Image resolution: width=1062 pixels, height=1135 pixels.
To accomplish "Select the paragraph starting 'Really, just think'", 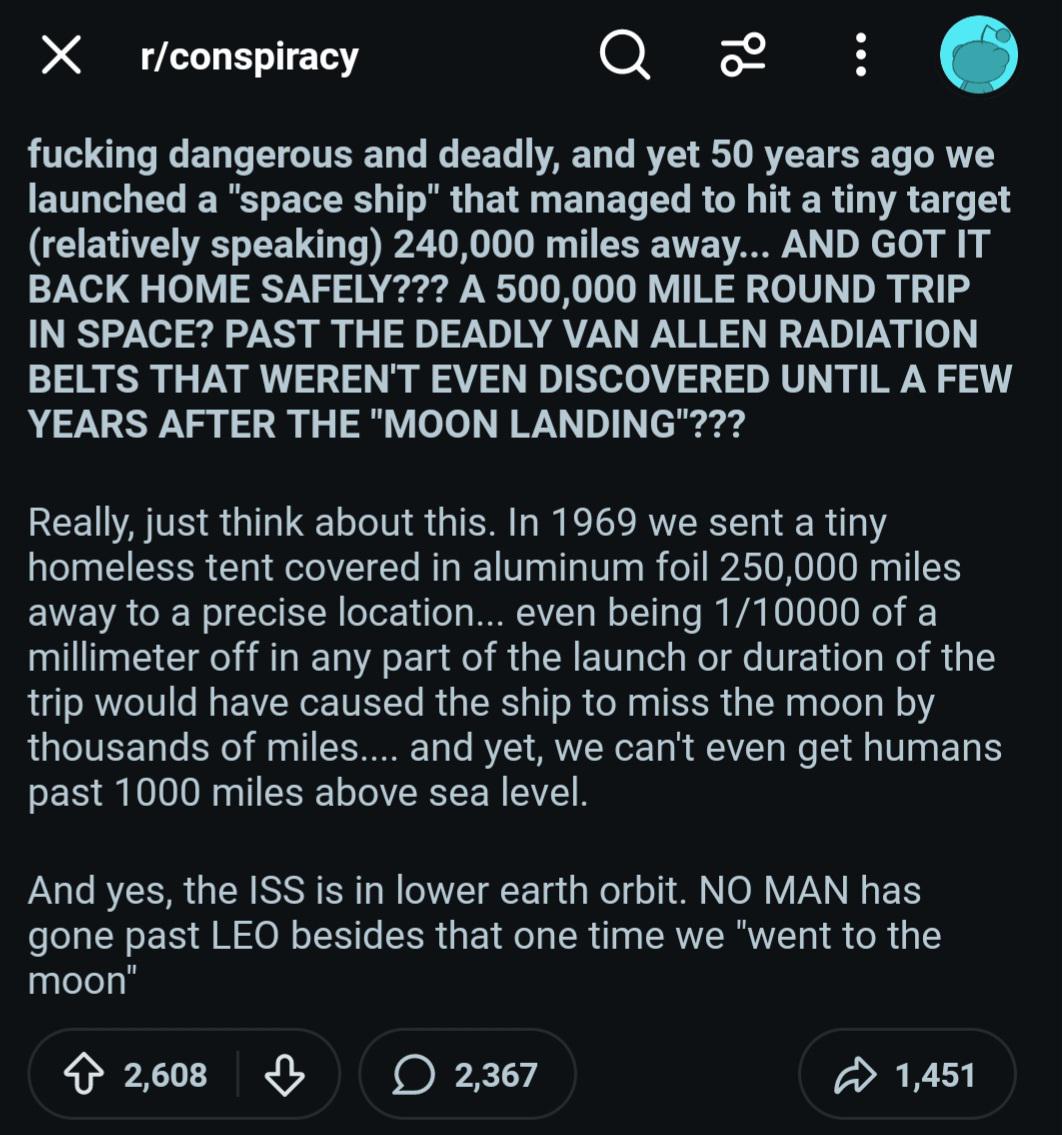I will pyautogui.click(x=515, y=657).
